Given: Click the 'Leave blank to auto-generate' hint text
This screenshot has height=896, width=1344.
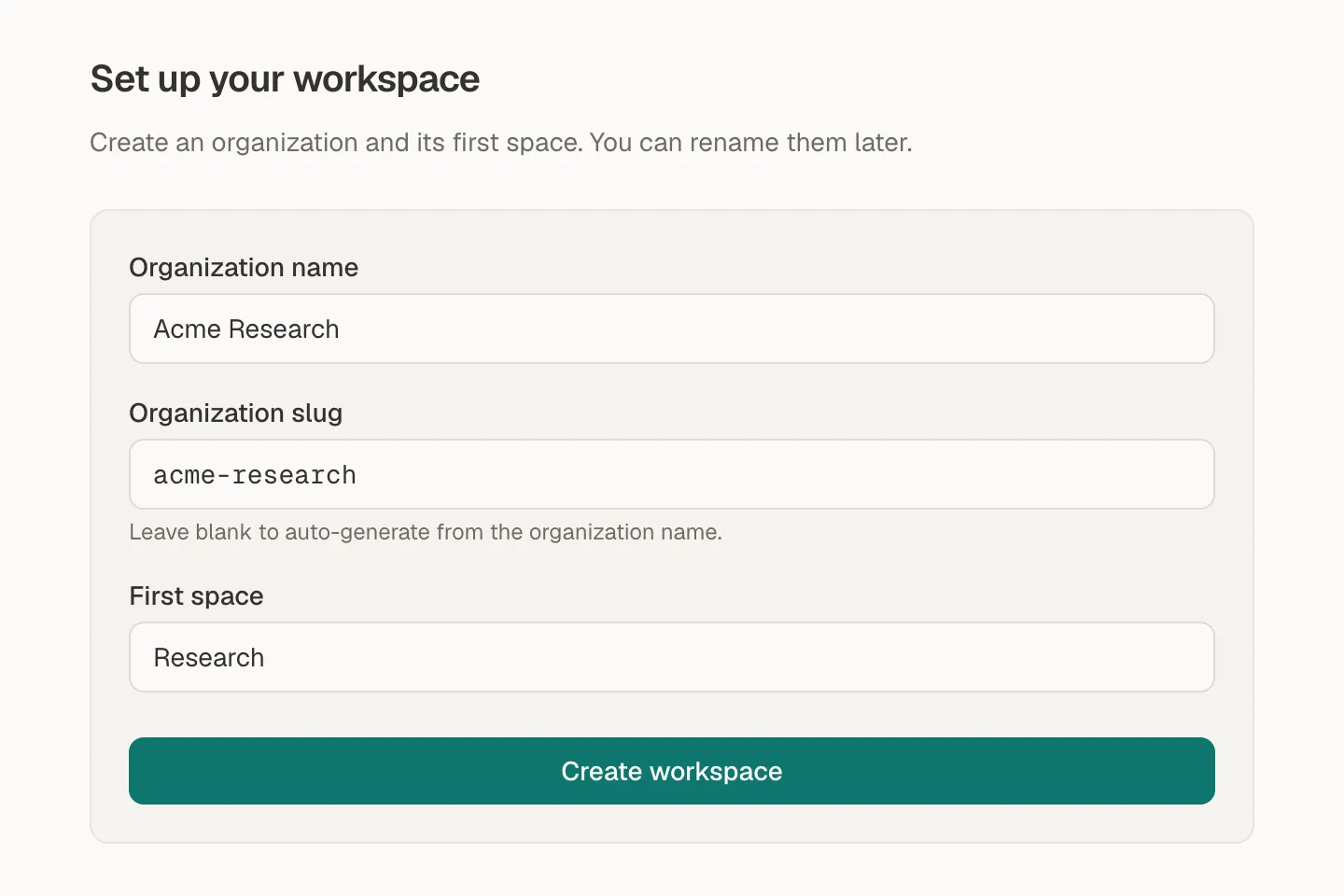Looking at the screenshot, I should pyautogui.click(x=426, y=532).
